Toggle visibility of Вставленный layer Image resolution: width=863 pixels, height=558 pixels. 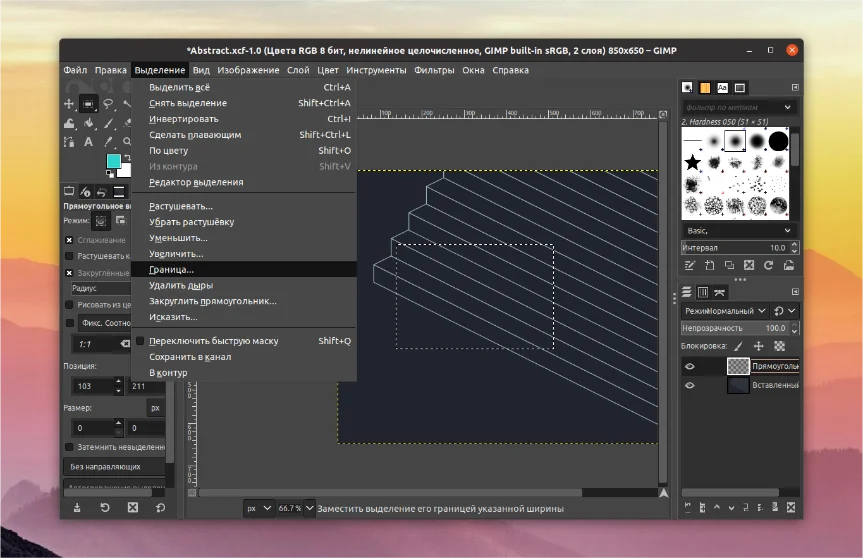690,385
